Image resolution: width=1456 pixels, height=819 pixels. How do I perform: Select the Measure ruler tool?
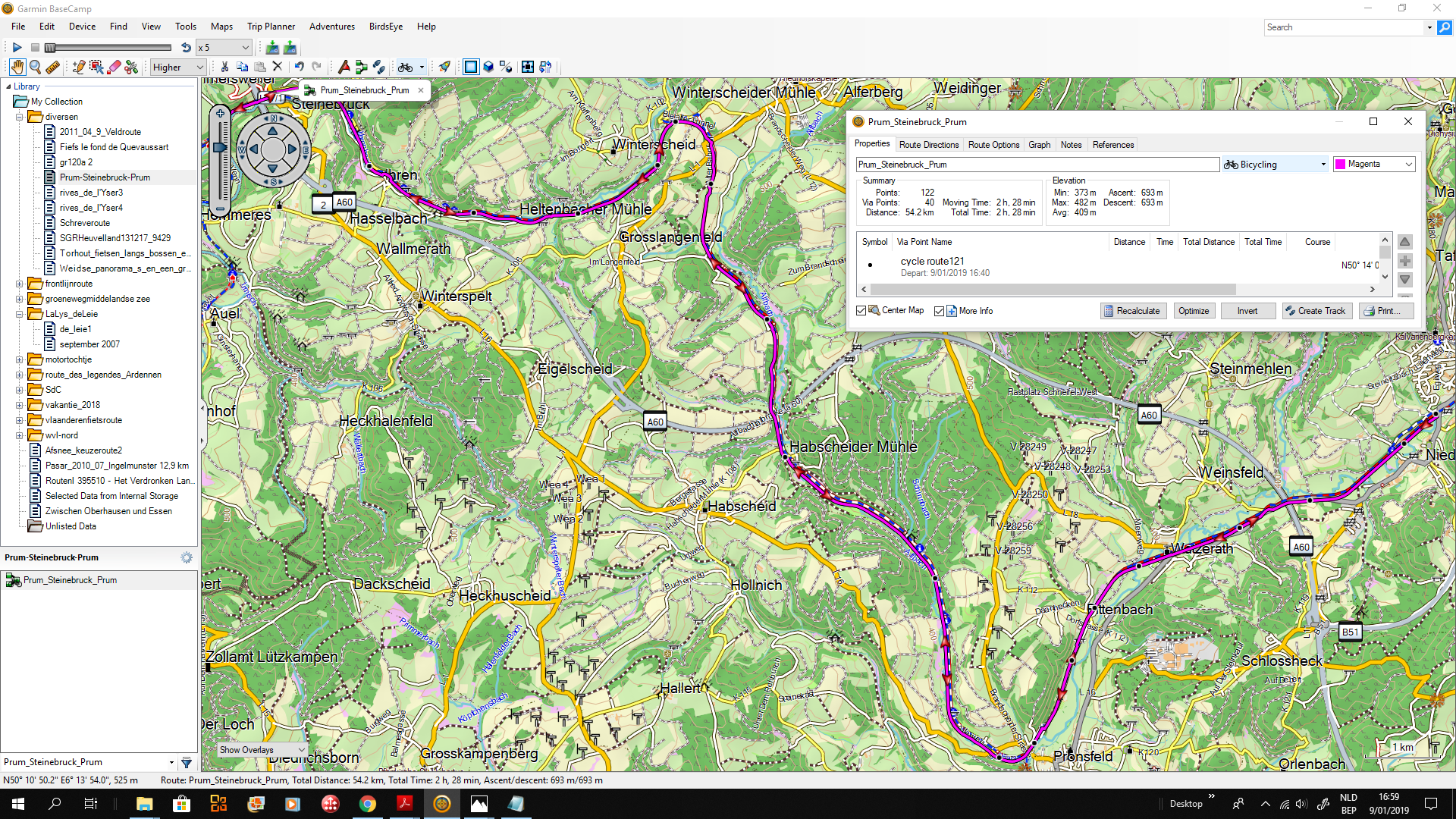click(x=52, y=67)
